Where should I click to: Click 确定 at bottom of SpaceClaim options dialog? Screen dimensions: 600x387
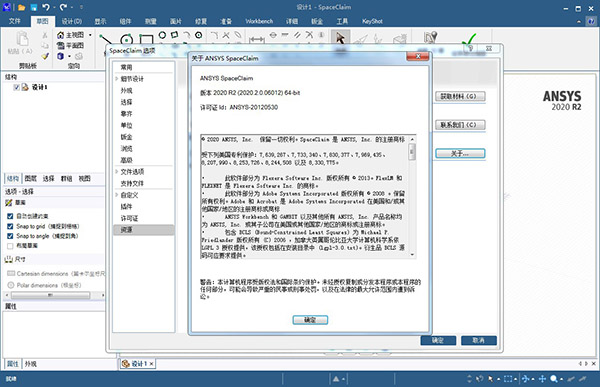(x=438, y=340)
